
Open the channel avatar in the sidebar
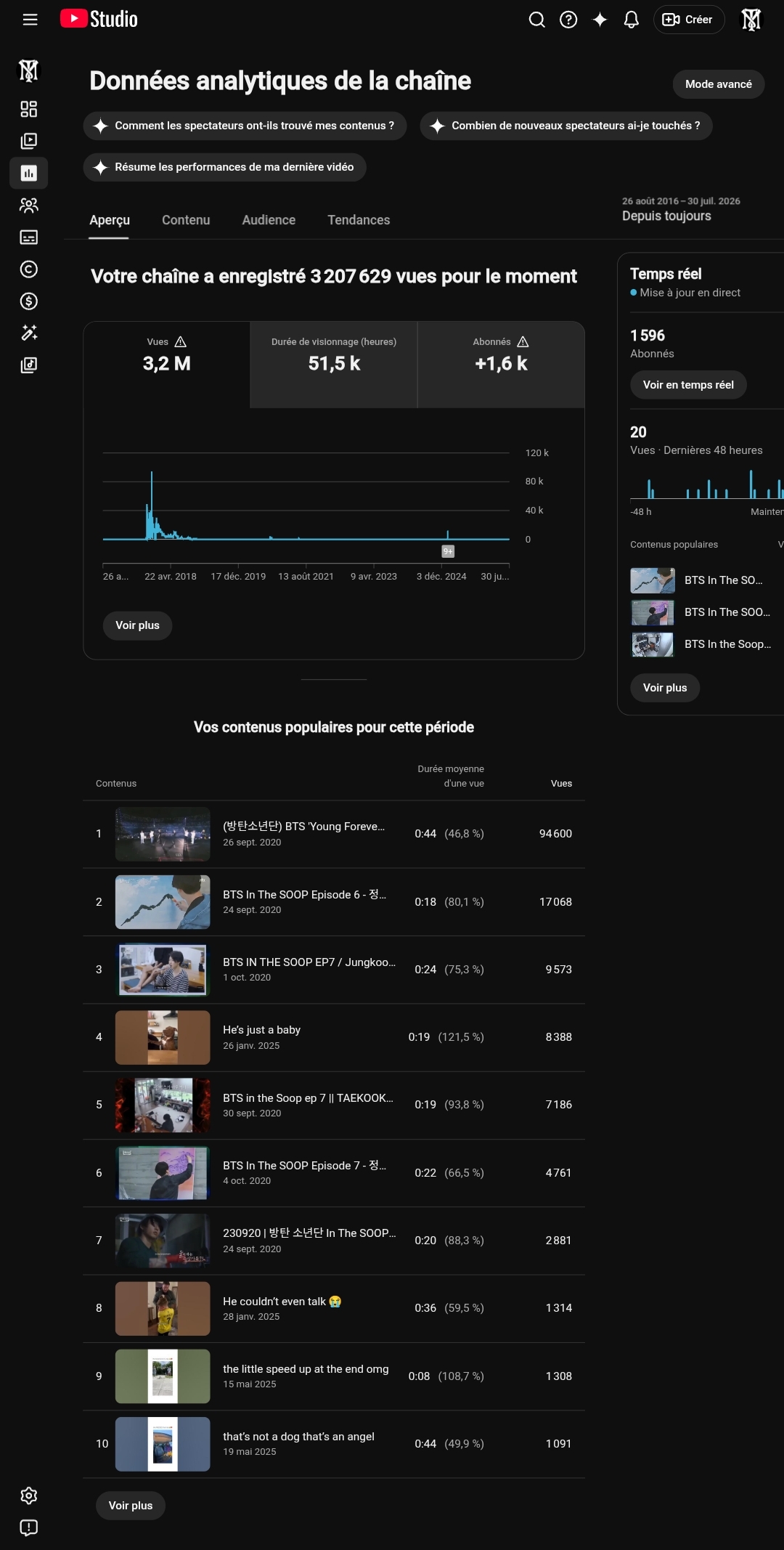[x=28, y=70]
